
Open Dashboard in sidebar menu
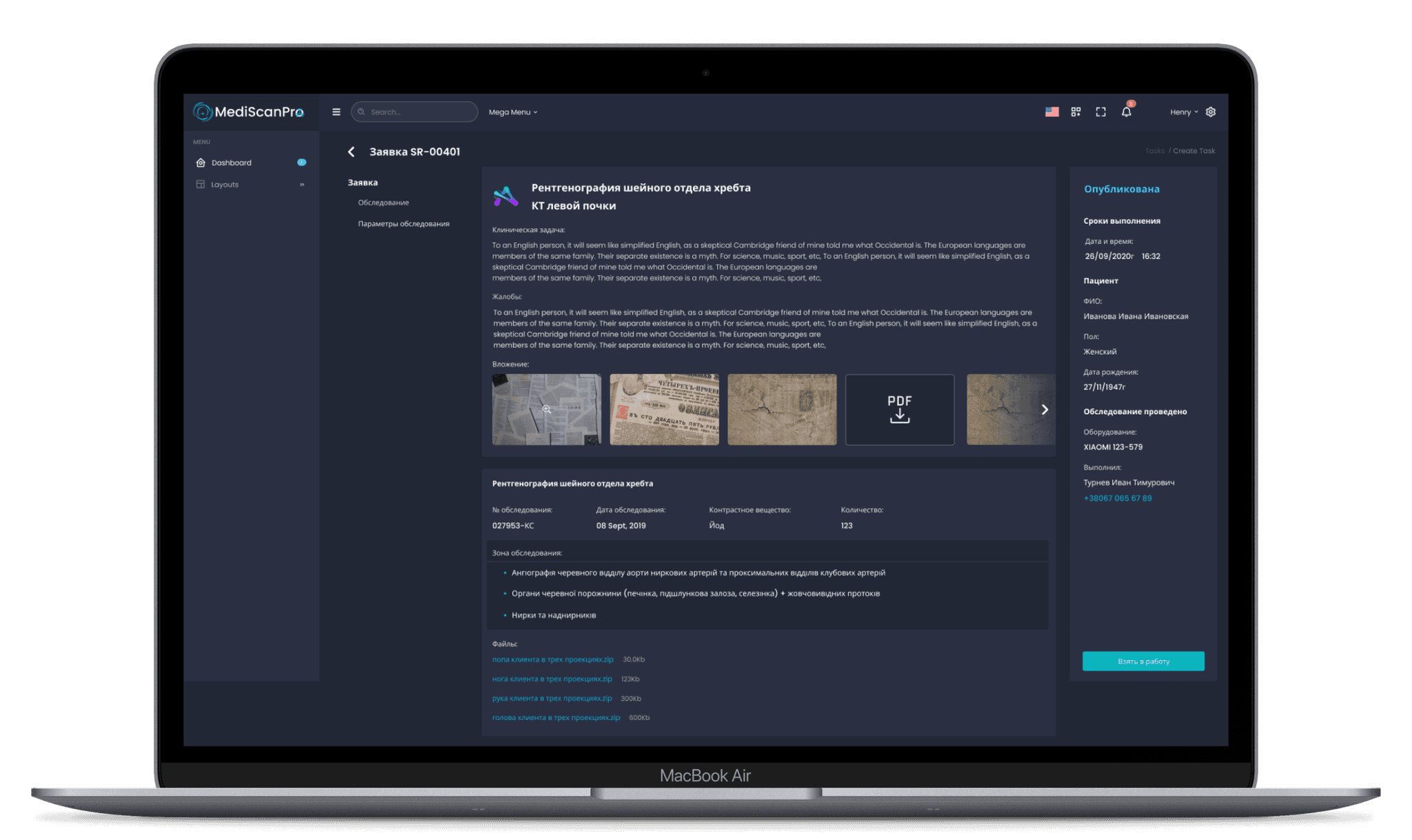coord(232,163)
